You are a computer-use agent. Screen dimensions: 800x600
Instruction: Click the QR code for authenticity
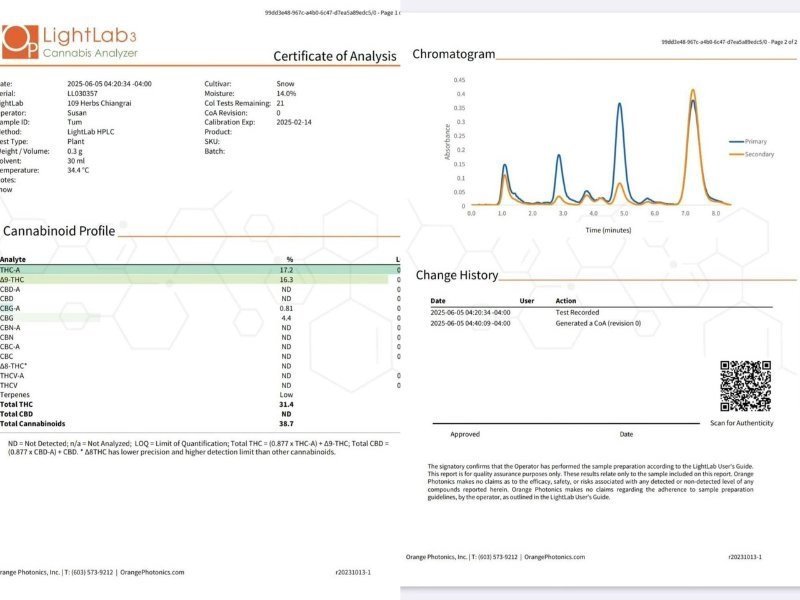pyautogui.click(x=745, y=386)
